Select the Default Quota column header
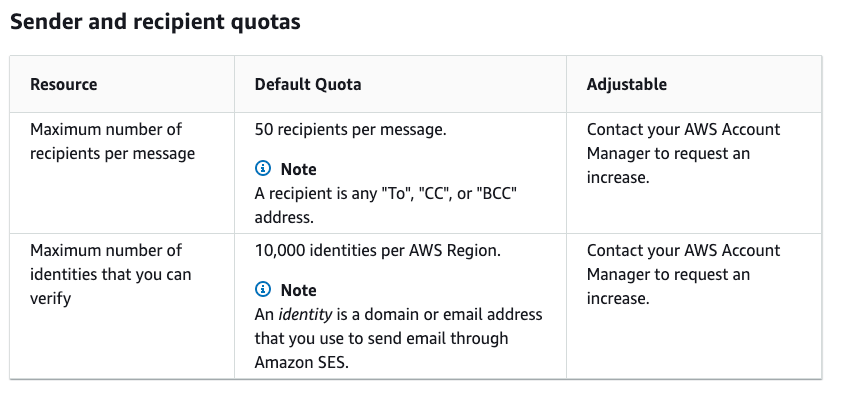 click(308, 84)
